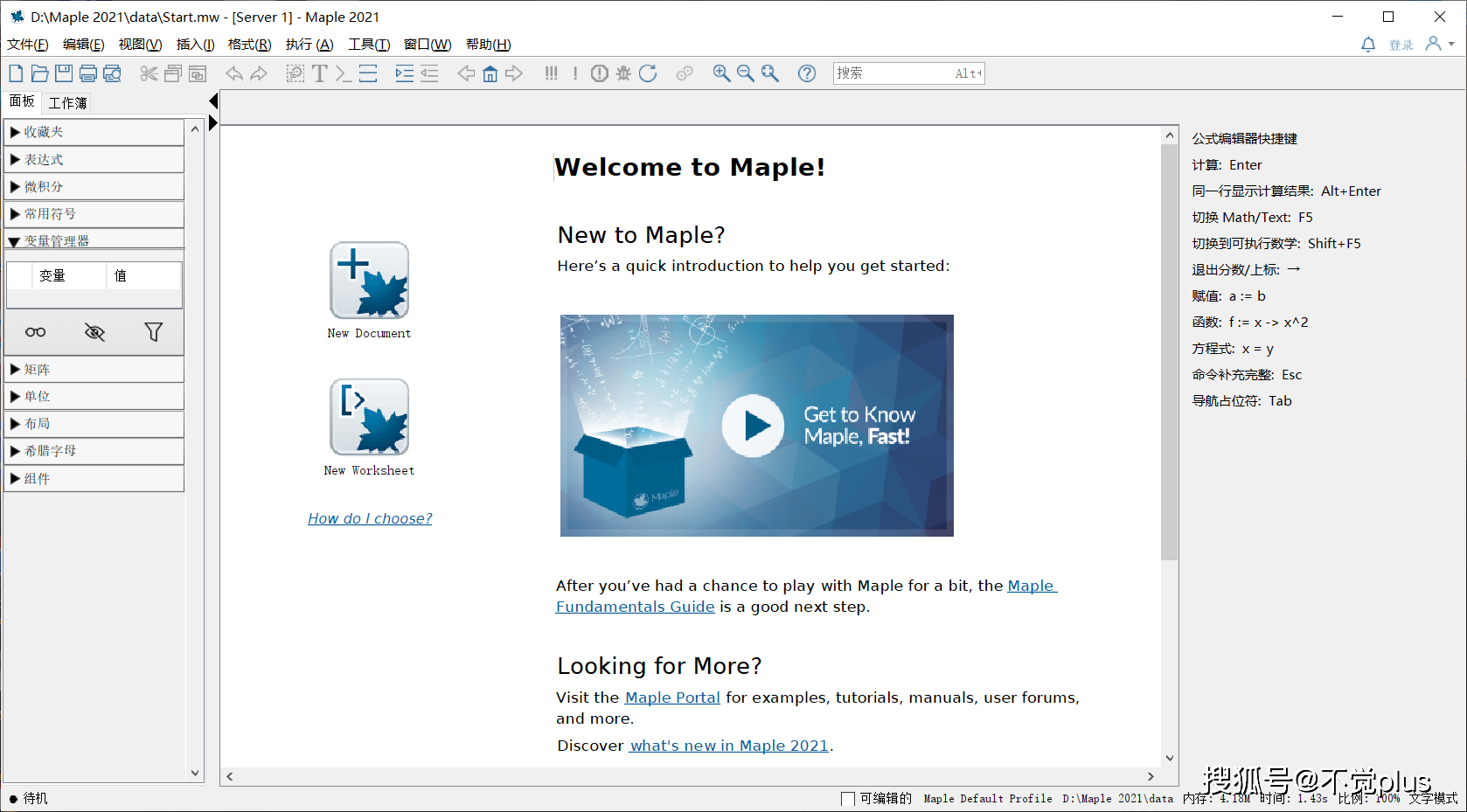Go to Home page icon
Image resolution: width=1467 pixels, height=812 pixels.
pyautogui.click(x=490, y=73)
